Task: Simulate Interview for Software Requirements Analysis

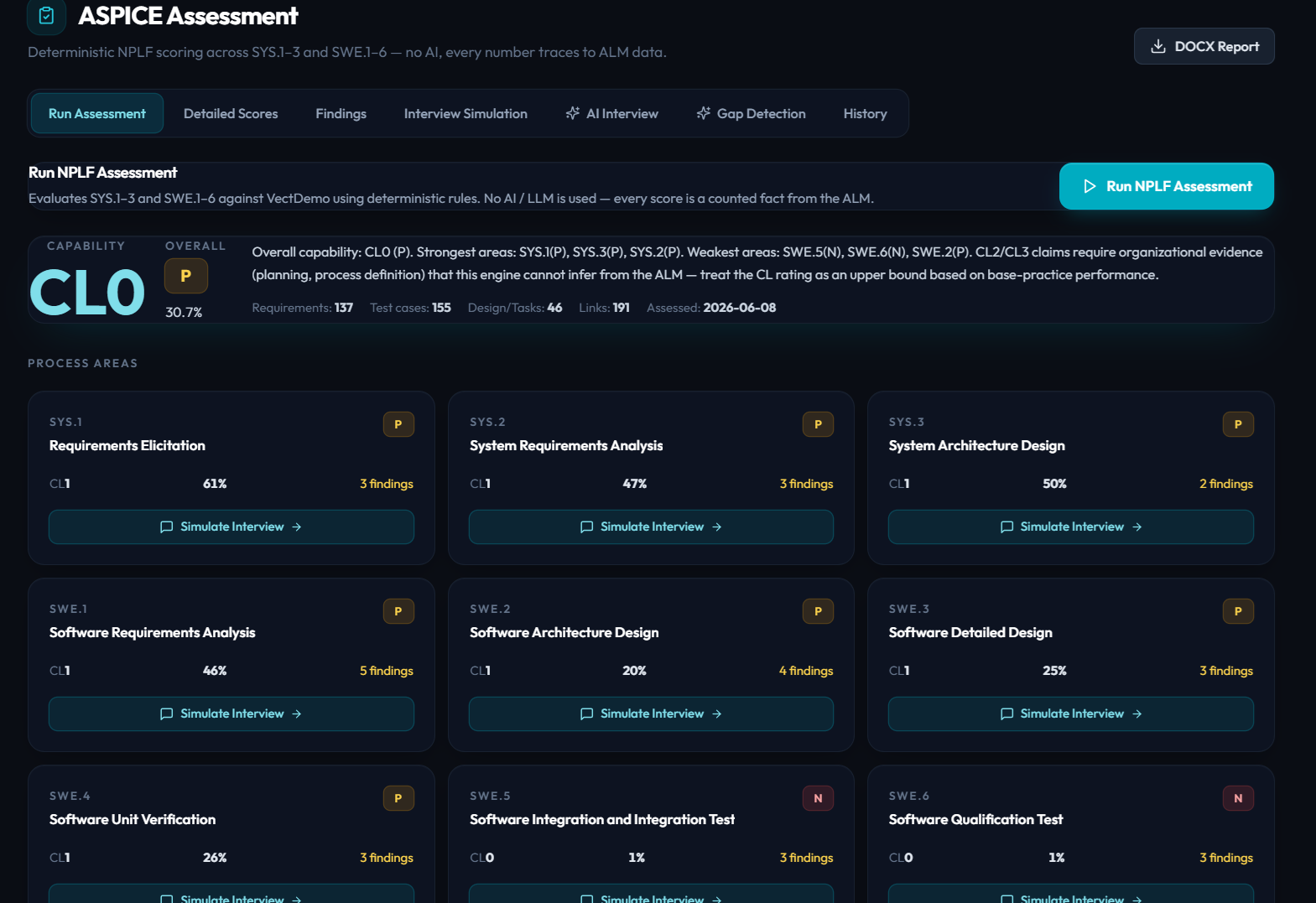Action: [231, 714]
